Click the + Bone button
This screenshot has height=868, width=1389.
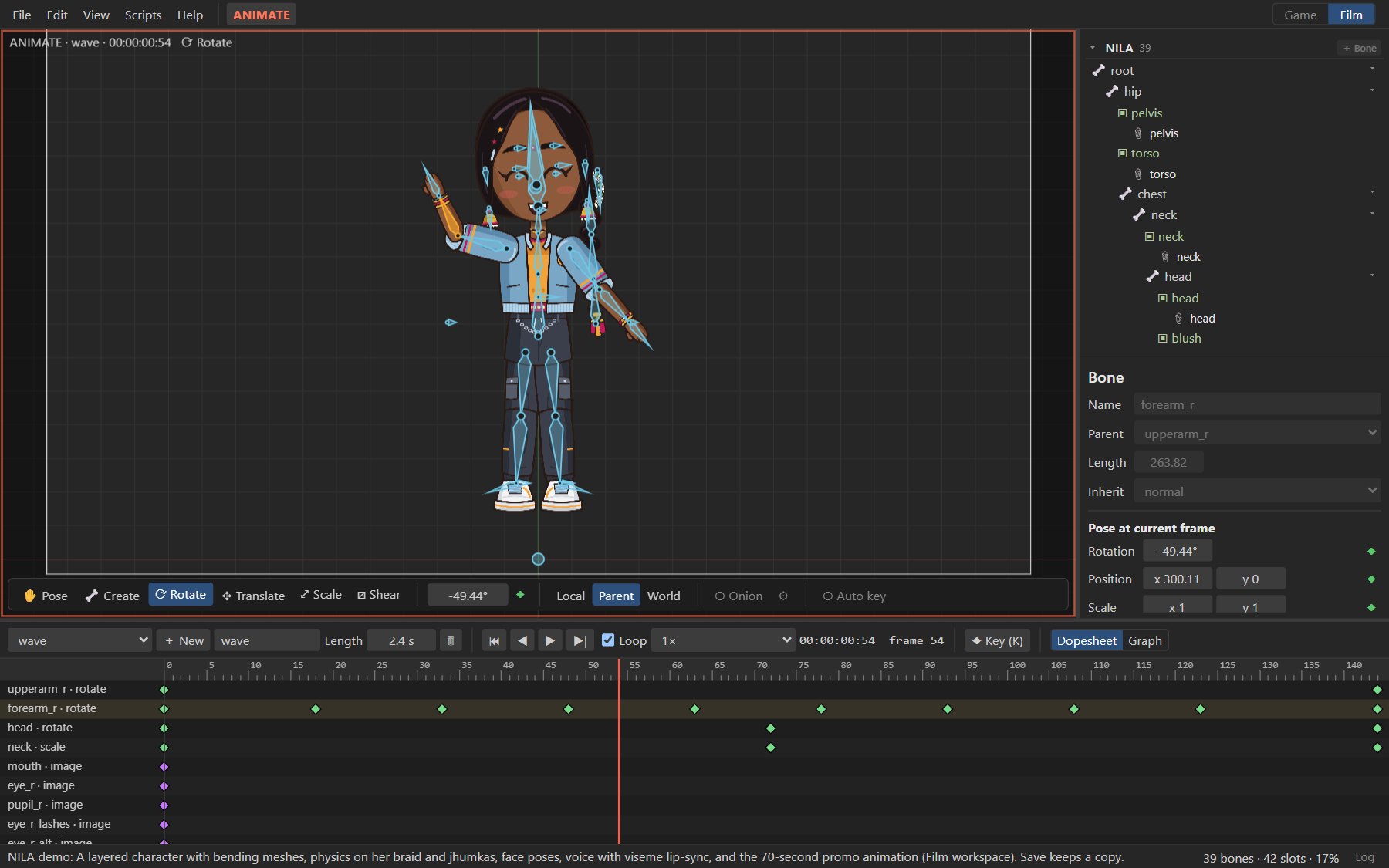pos(1359,48)
